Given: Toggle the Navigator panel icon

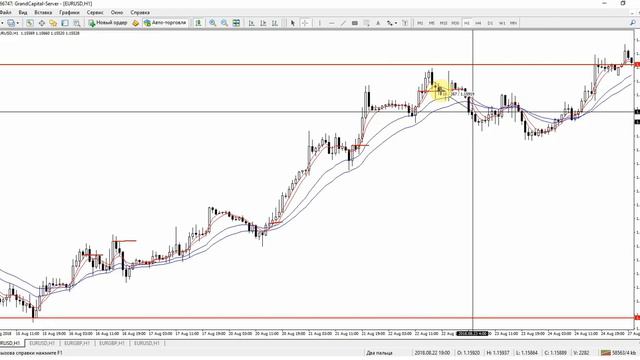Looking at the screenshot, I should 53,23.
